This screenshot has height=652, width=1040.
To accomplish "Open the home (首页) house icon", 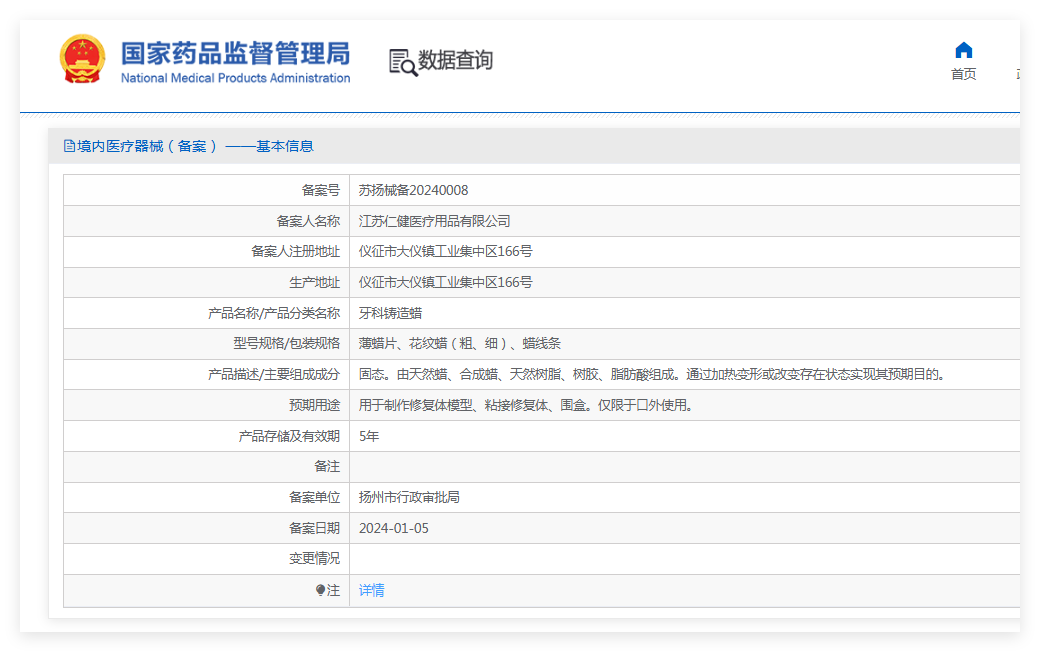I will point(963,50).
